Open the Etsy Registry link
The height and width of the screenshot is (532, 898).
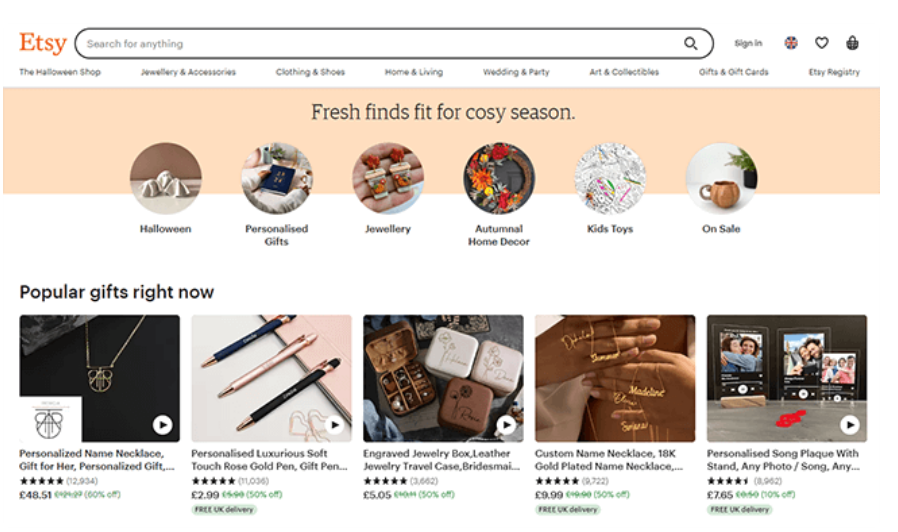pos(834,72)
